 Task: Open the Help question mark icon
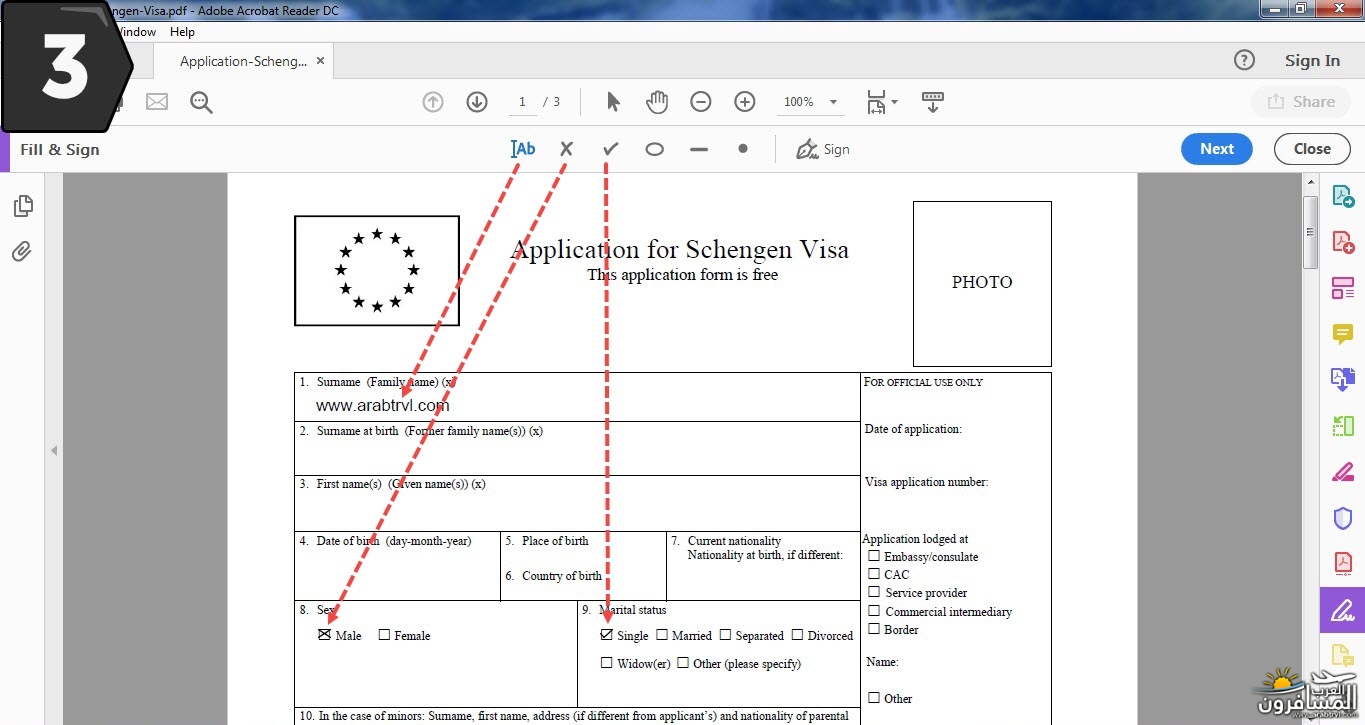coord(1244,61)
